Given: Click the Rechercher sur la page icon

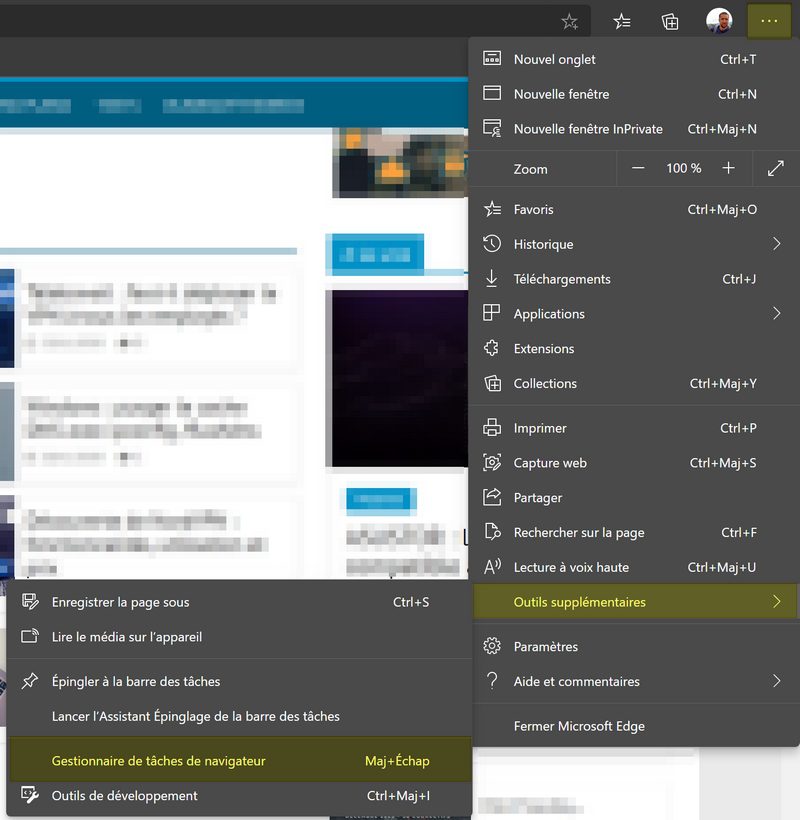Looking at the screenshot, I should (492, 532).
